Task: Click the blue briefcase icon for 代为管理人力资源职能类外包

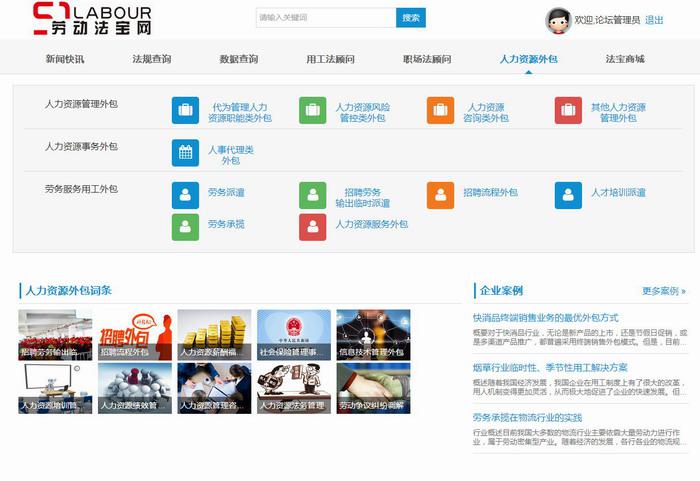Action: coord(185,111)
